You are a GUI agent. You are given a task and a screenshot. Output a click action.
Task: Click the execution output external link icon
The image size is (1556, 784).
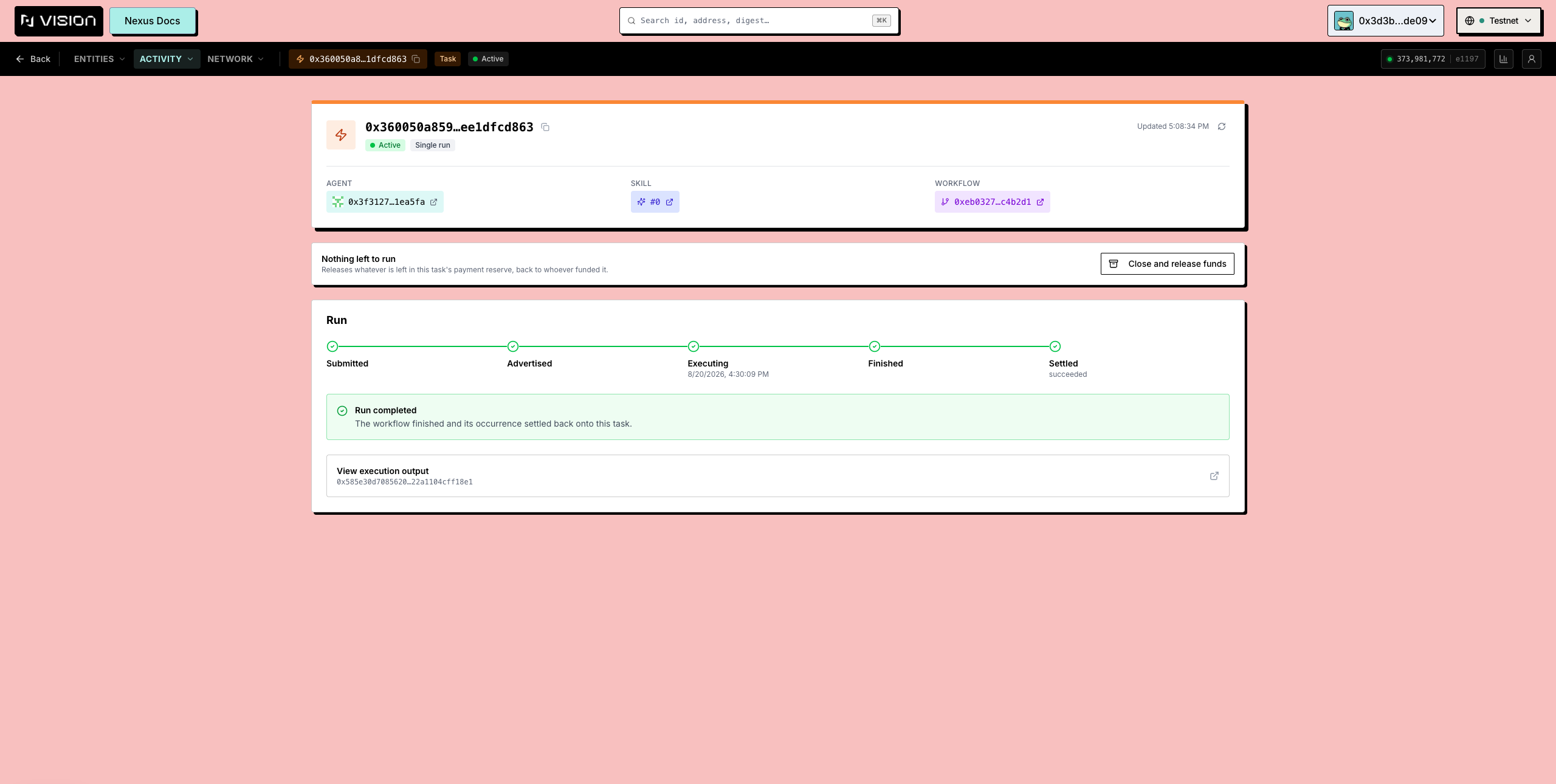(x=1214, y=476)
